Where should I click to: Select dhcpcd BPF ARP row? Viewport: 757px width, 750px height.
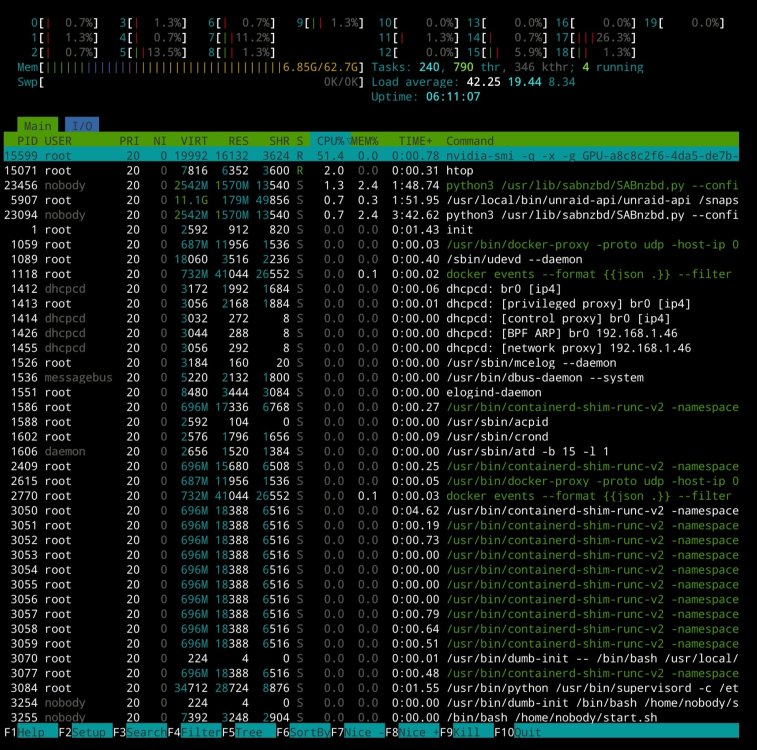(371, 333)
